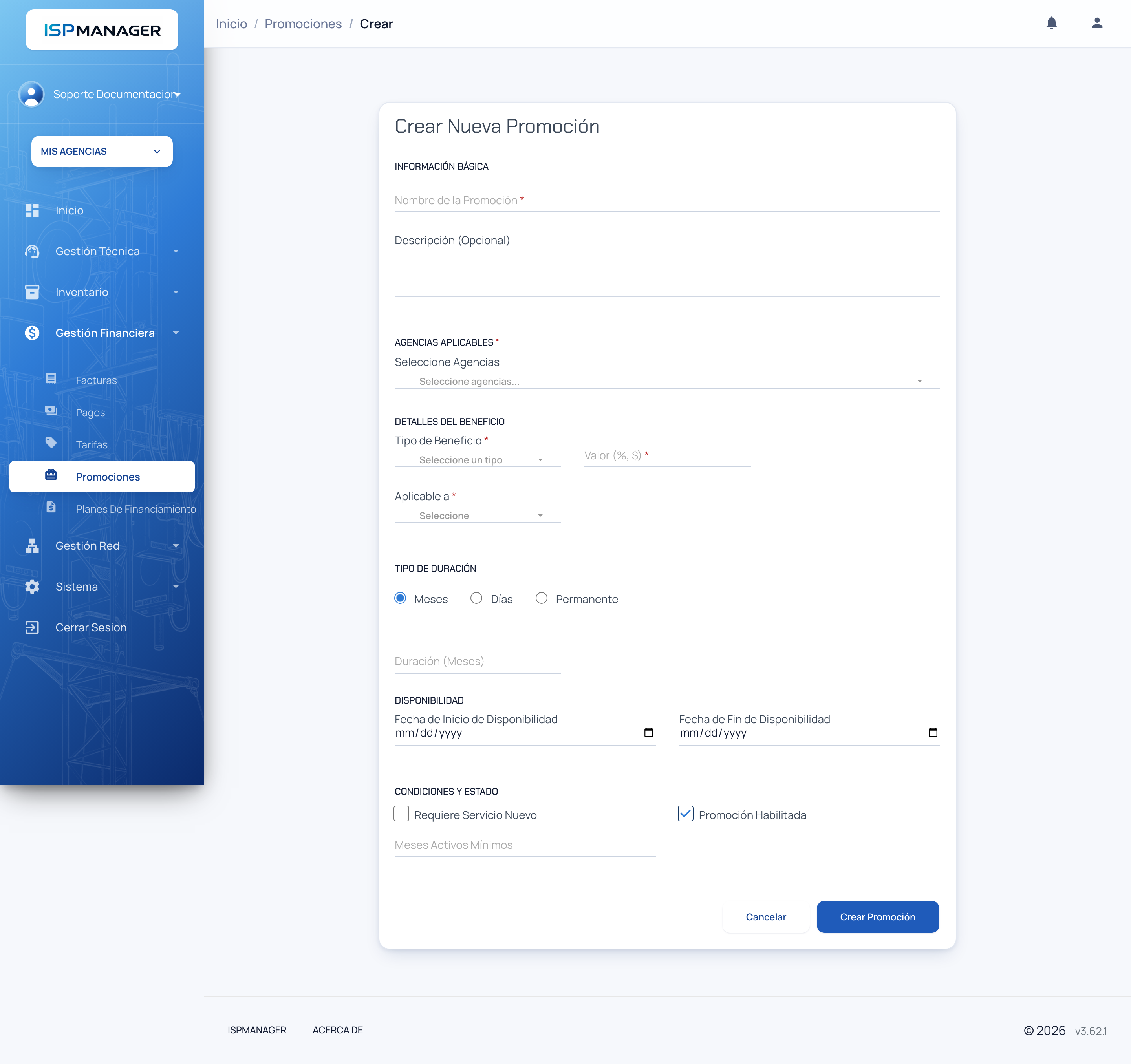This screenshot has height=1064, width=1131.
Task: Click the ISPManager logo
Action: (x=102, y=30)
